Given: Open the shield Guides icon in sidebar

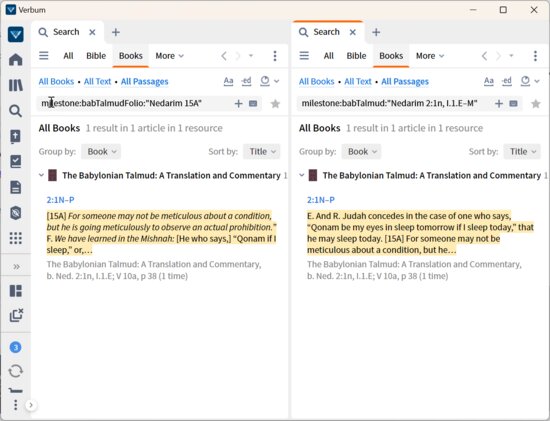Looking at the screenshot, I should click(x=15, y=213).
